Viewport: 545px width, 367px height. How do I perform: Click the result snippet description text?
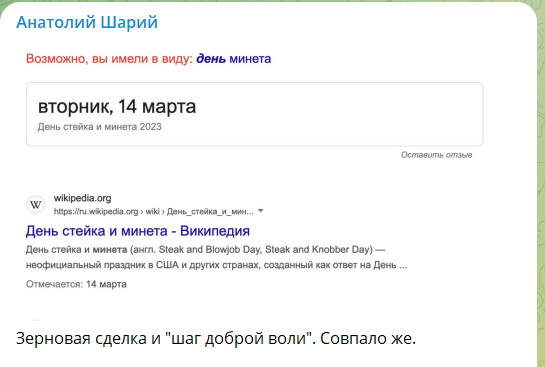216,257
